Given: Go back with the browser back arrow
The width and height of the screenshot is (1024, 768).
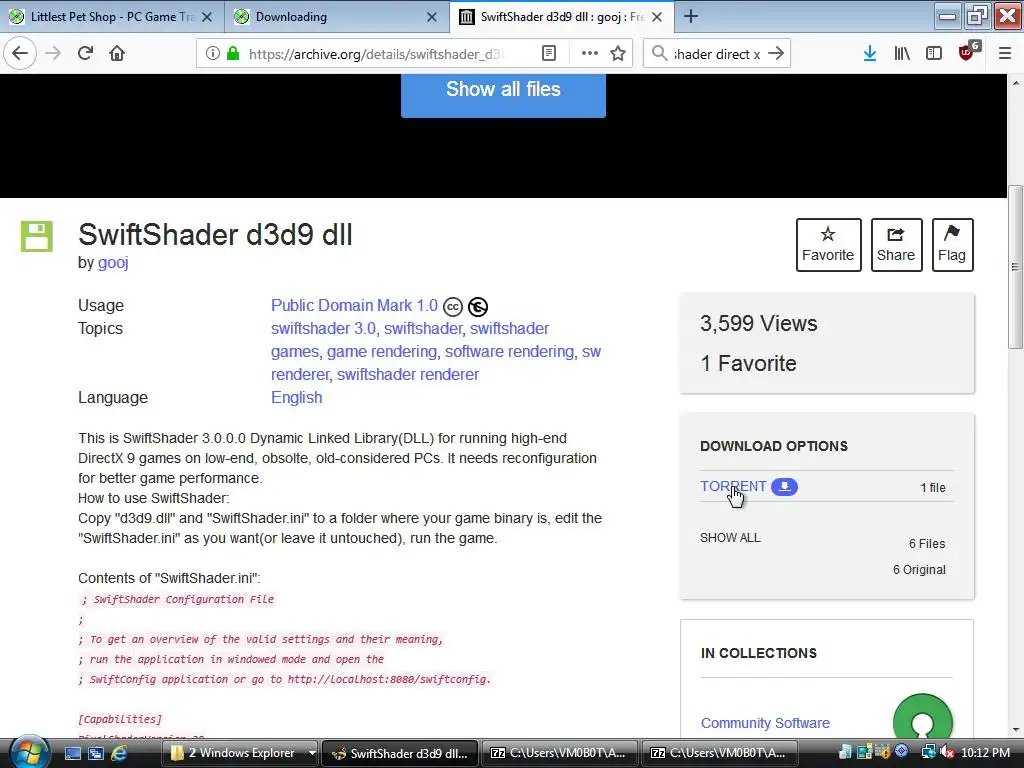Looking at the screenshot, I should pos(20,54).
